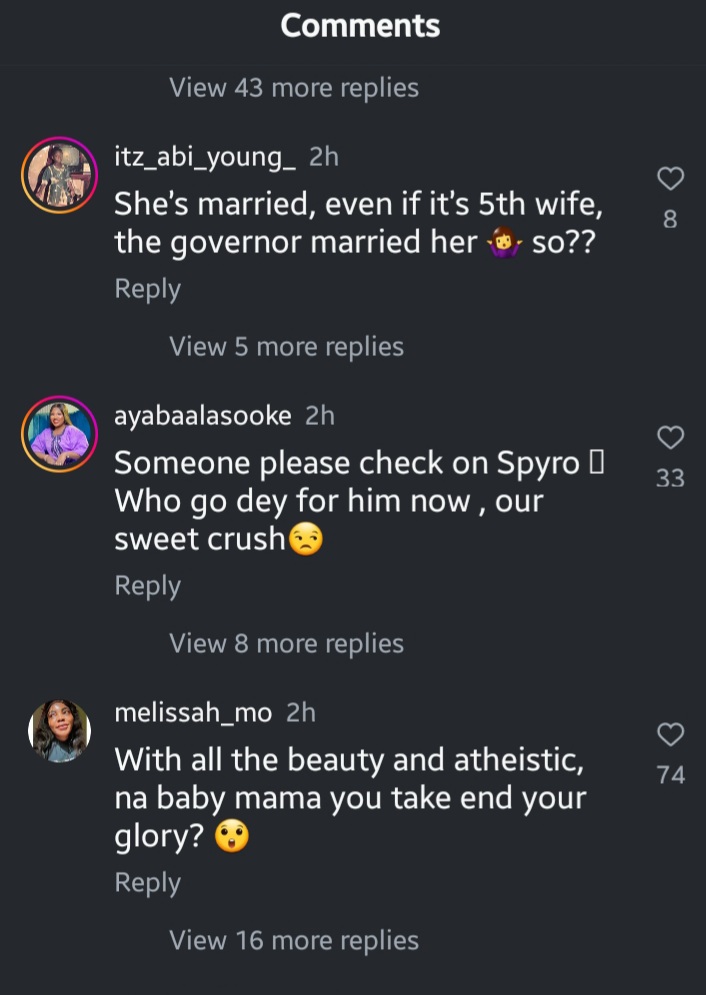
Task: Expand View 43 more replies
Action: pyautogui.click(x=294, y=88)
